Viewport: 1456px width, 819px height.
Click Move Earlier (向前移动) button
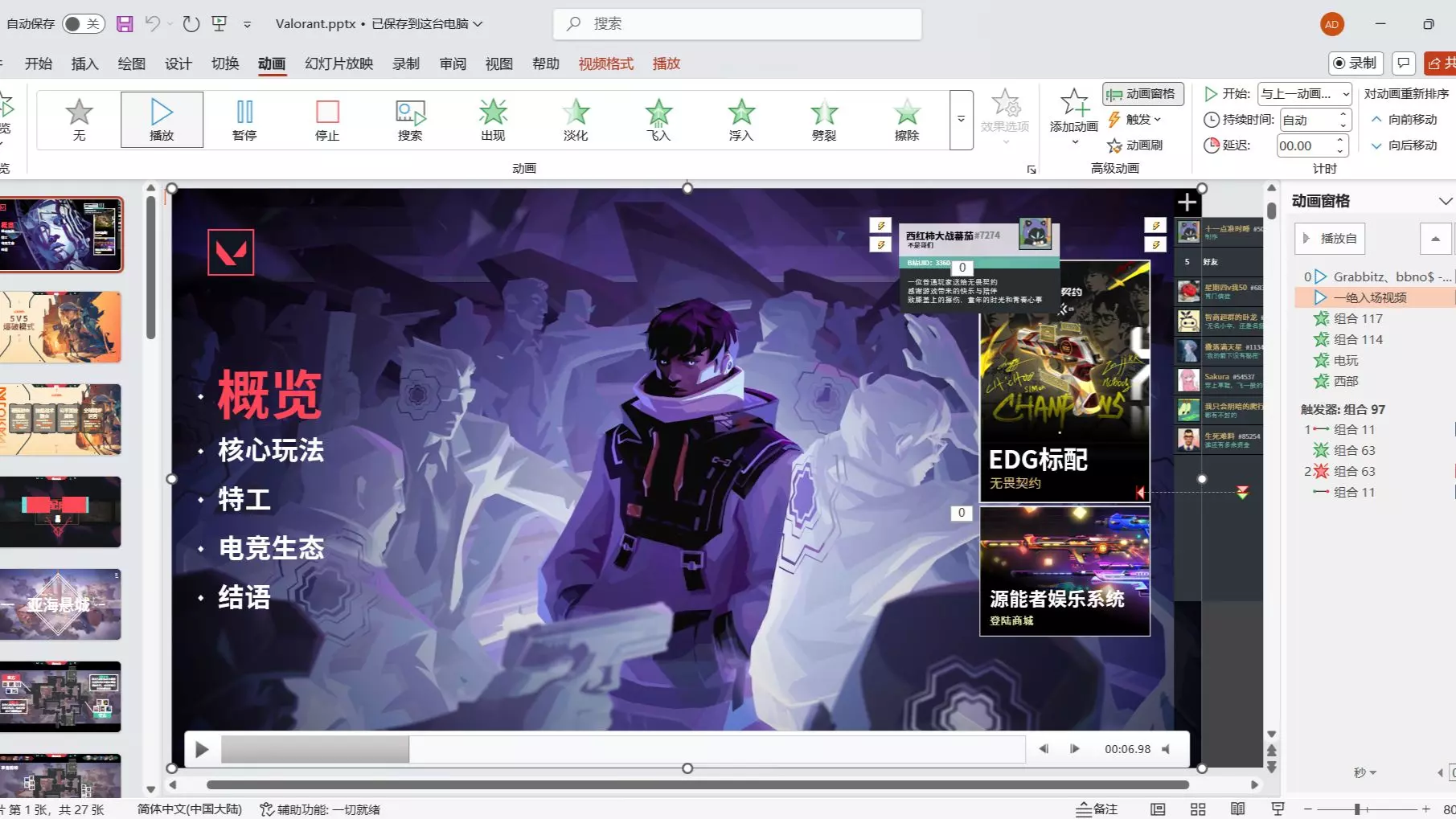tap(1404, 120)
